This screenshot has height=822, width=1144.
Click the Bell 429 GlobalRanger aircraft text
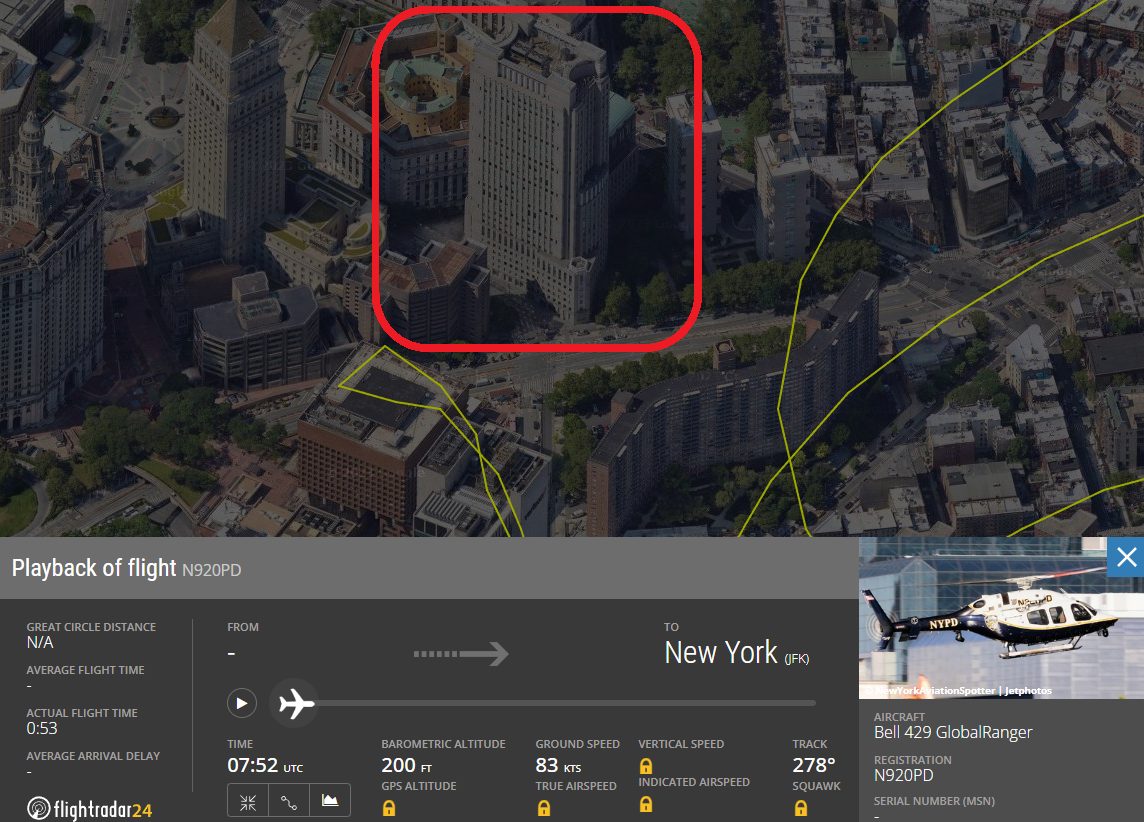(953, 732)
